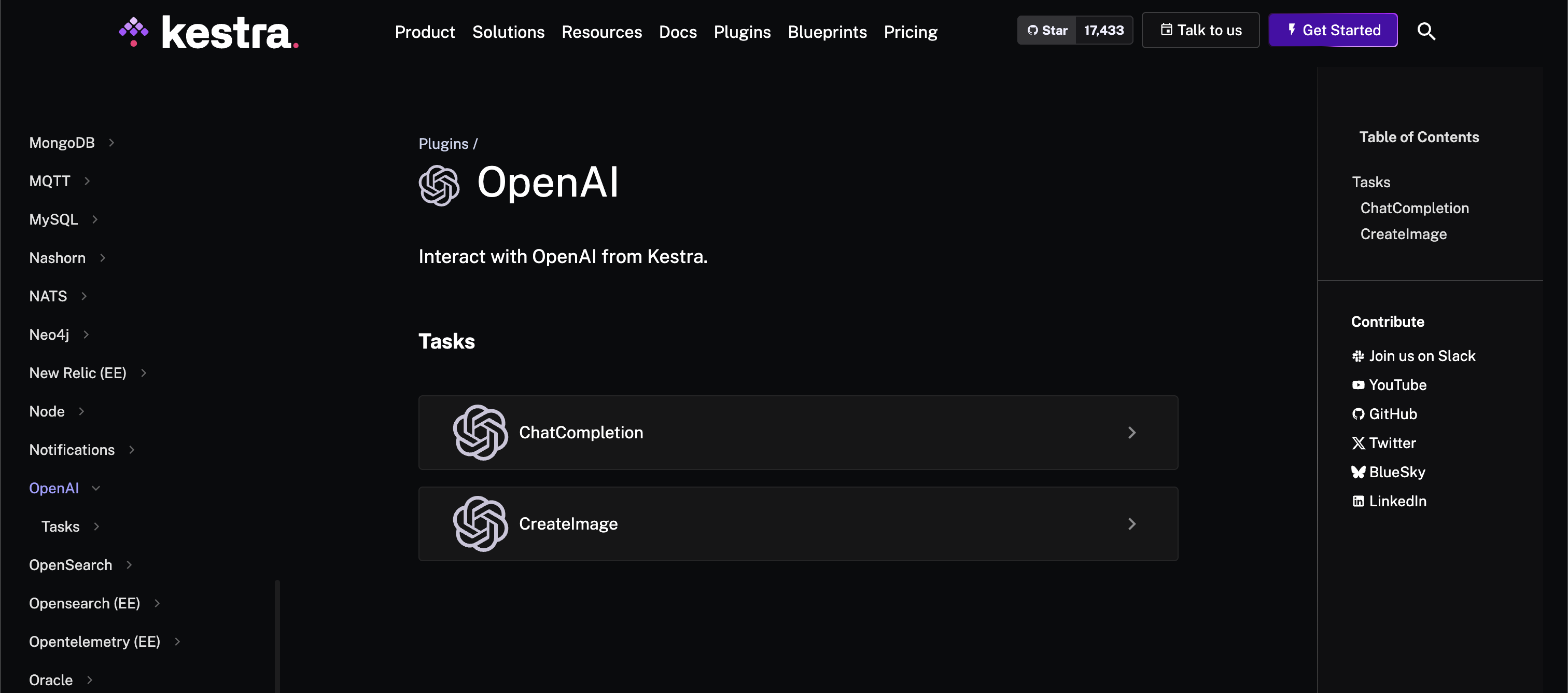Viewport: 1568px width, 693px height.
Task: Open Slack via the Slack icon link
Action: [1359, 356]
